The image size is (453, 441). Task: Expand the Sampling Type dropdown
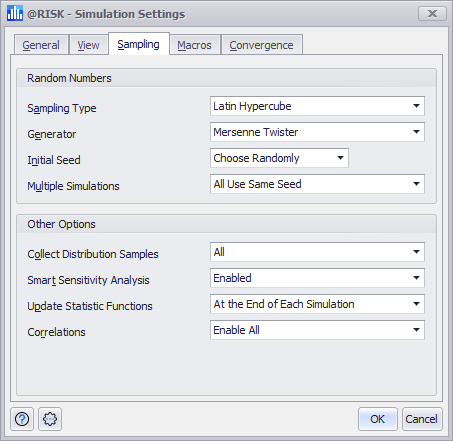pyautogui.click(x=317, y=106)
